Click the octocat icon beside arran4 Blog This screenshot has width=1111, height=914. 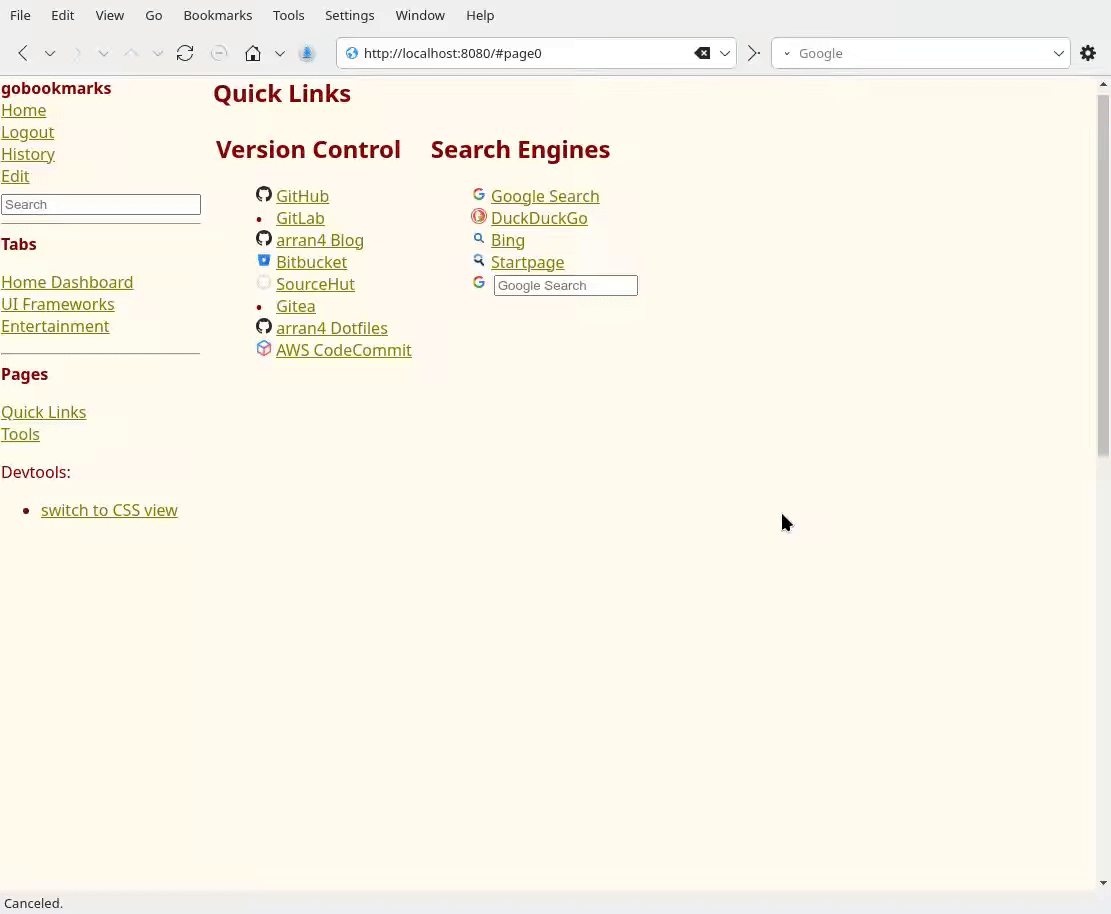coord(264,238)
